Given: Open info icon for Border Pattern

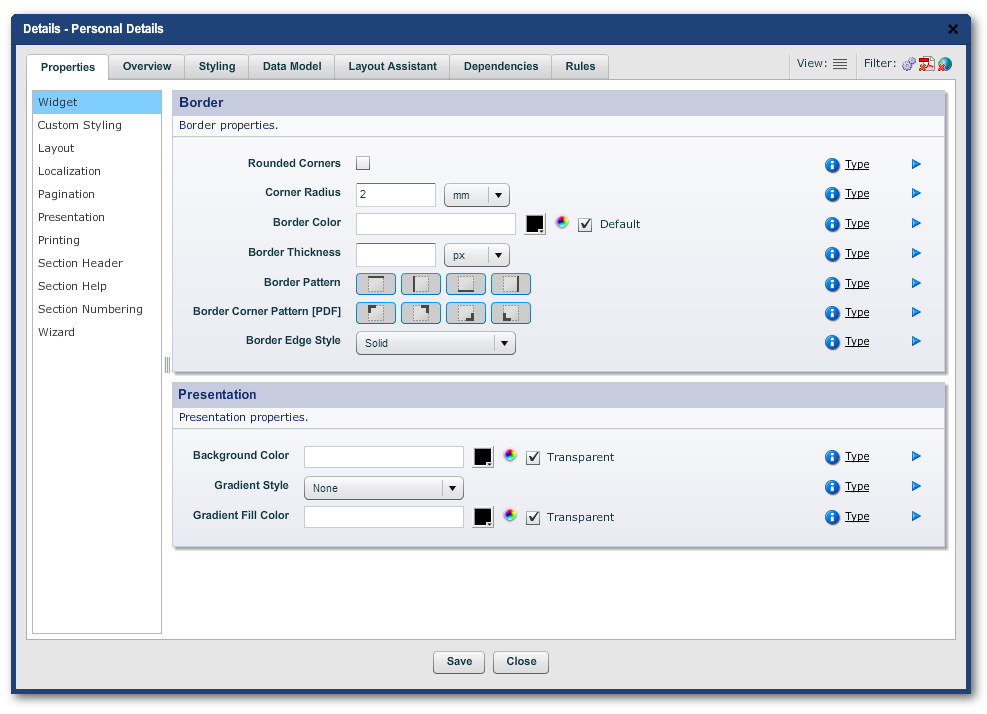Looking at the screenshot, I should click(832, 284).
